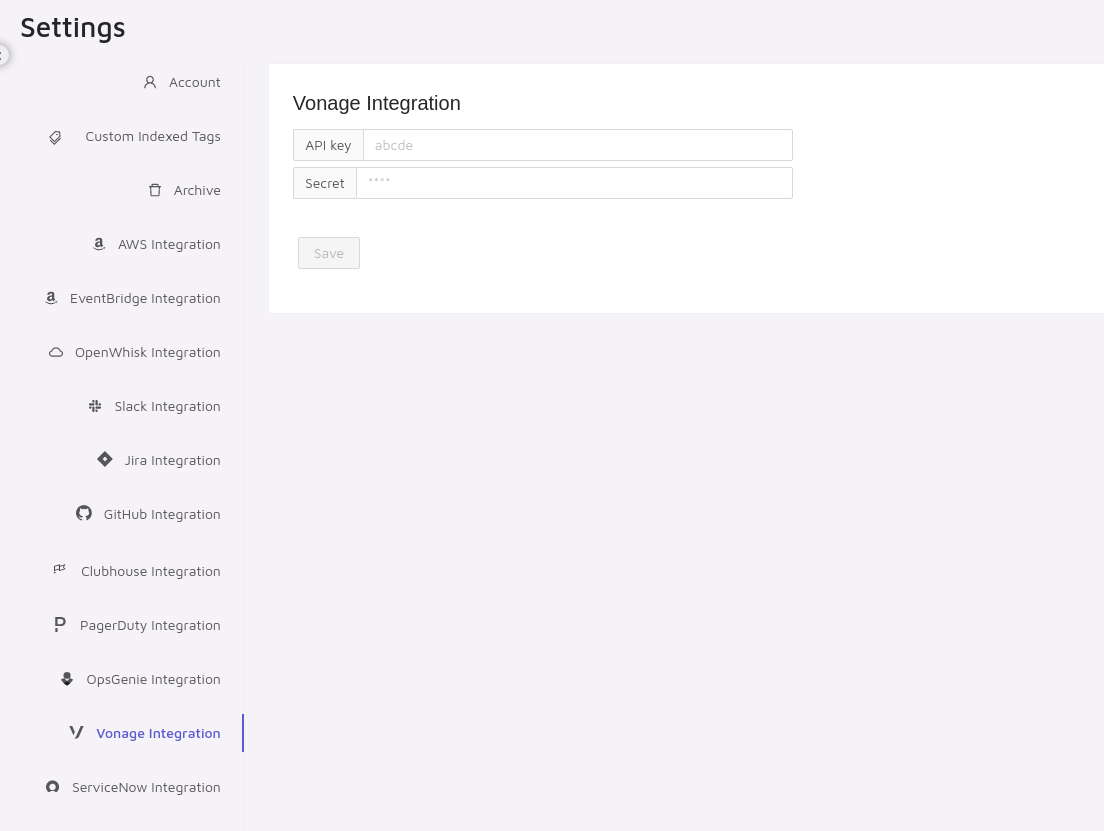Image resolution: width=1104 pixels, height=831 pixels.
Task: Click the sidebar collapse handle near Settings title
Action: point(3,54)
